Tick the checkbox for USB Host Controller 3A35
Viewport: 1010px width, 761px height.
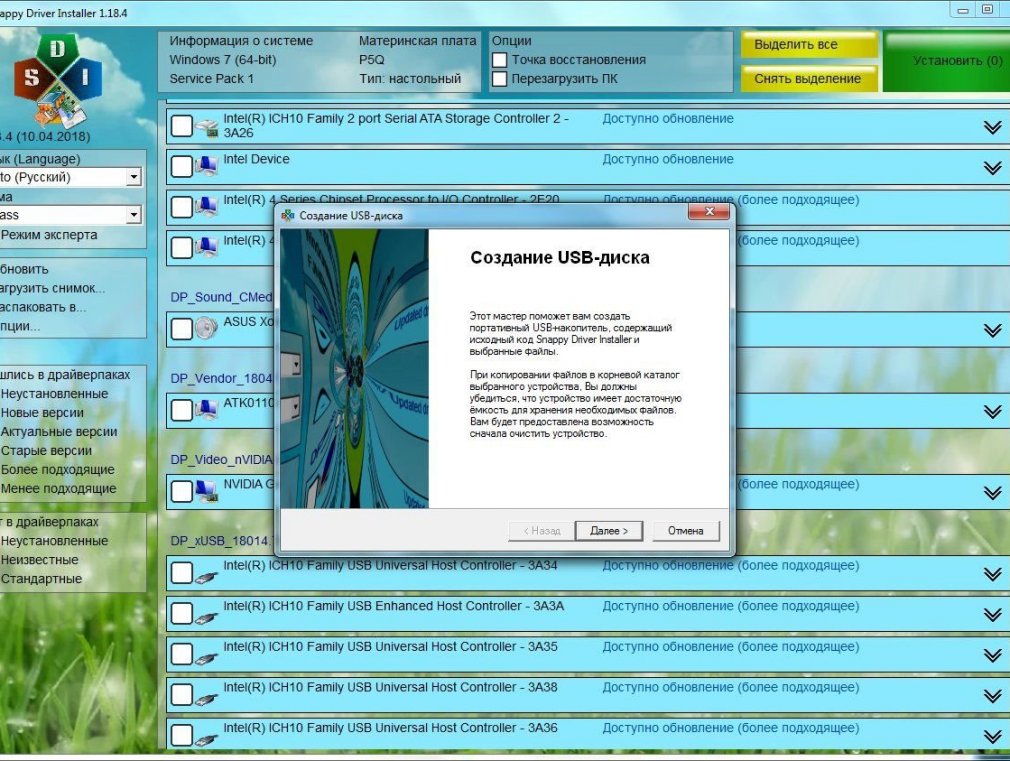(182, 654)
